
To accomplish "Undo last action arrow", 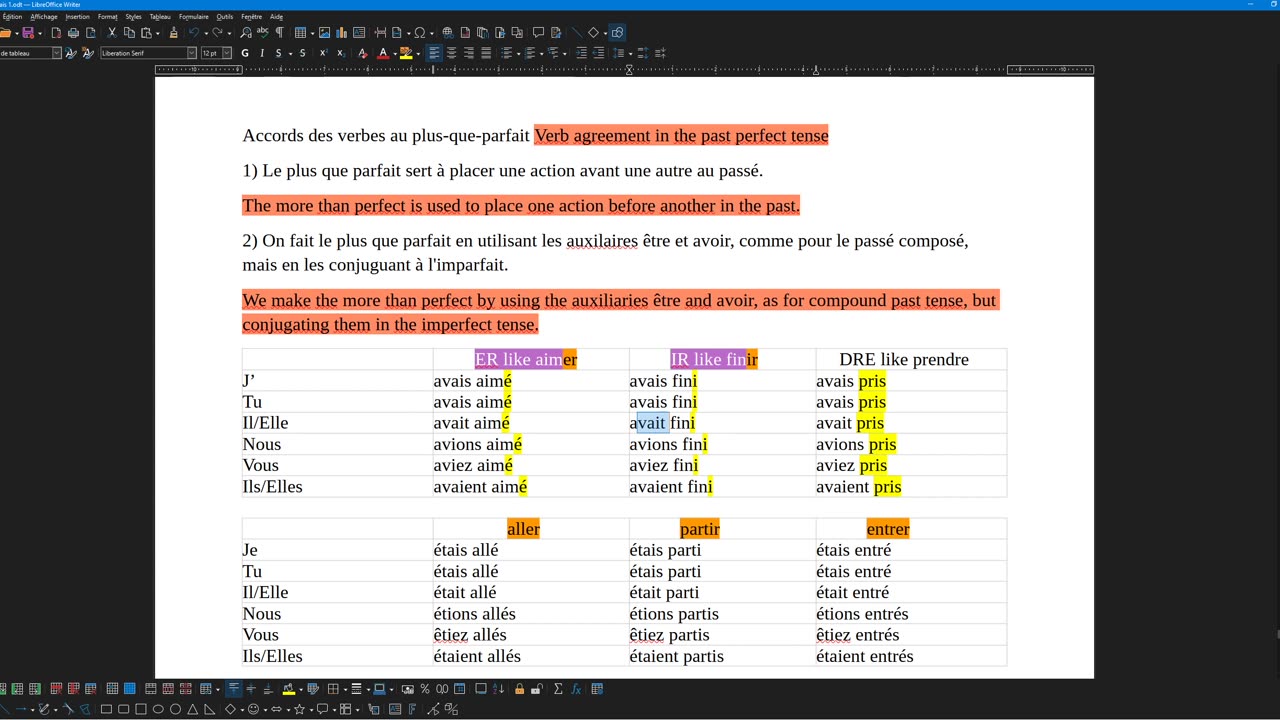I will click(x=193, y=33).
